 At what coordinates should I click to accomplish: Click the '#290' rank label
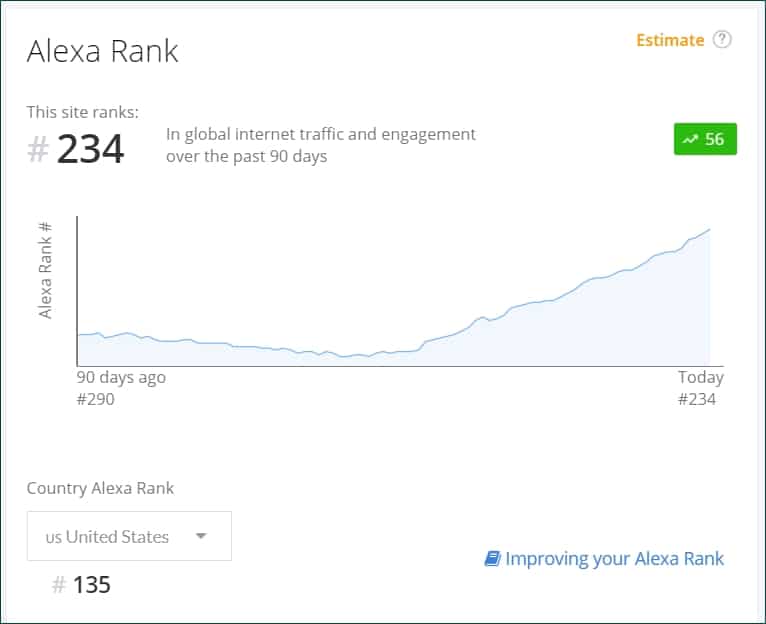(x=95, y=399)
